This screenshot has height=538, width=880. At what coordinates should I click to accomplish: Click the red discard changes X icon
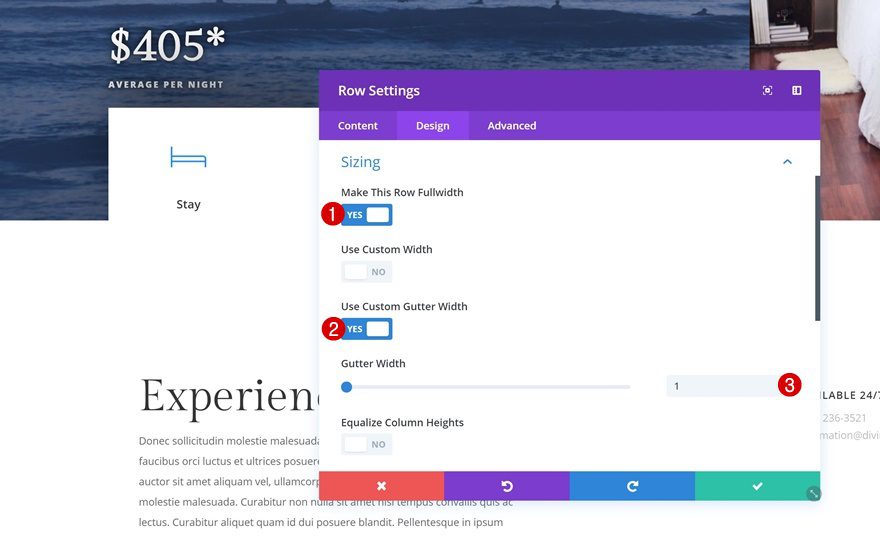pos(381,486)
